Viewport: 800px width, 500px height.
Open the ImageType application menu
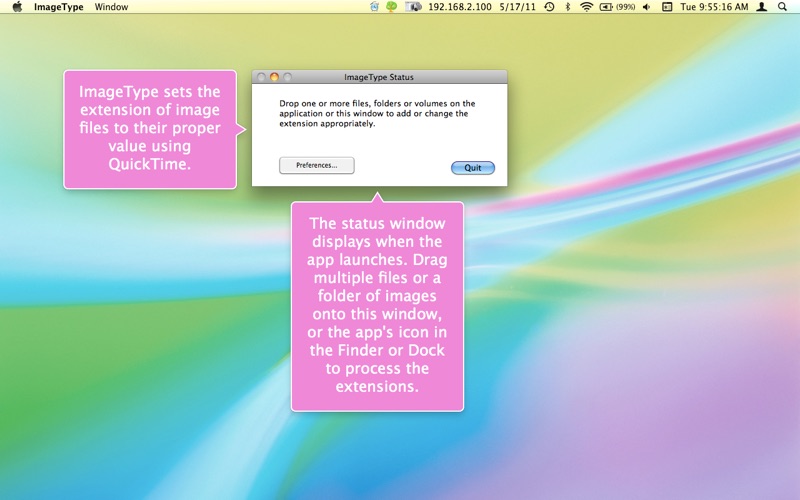point(59,7)
